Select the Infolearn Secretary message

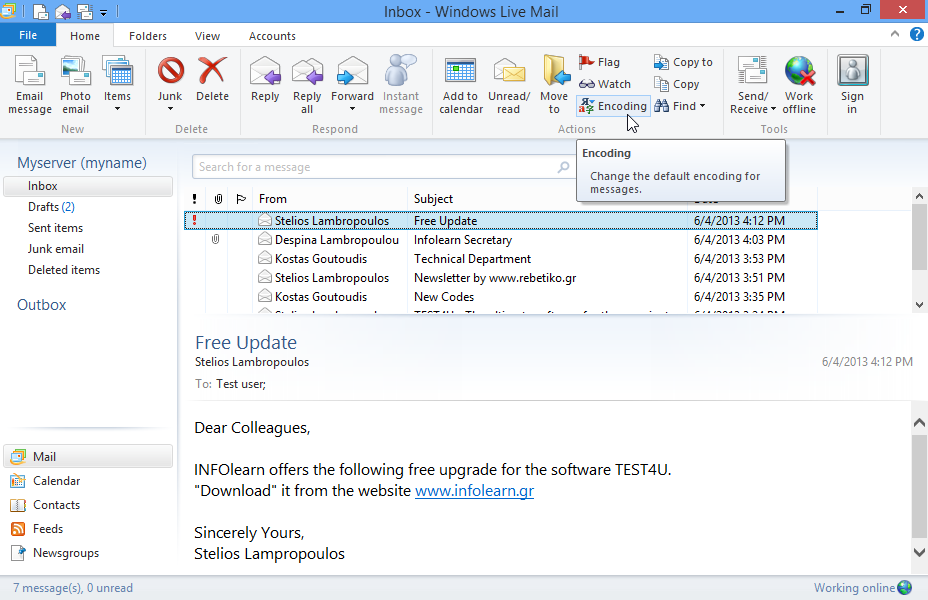click(x=501, y=240)
